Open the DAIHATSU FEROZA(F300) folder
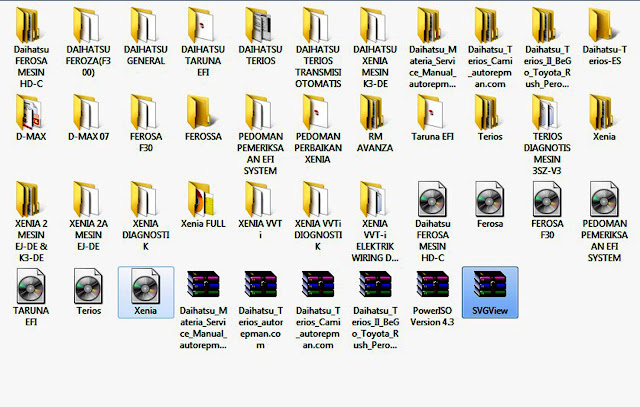The height and width of the screenshot is (407, 640). 88,42
